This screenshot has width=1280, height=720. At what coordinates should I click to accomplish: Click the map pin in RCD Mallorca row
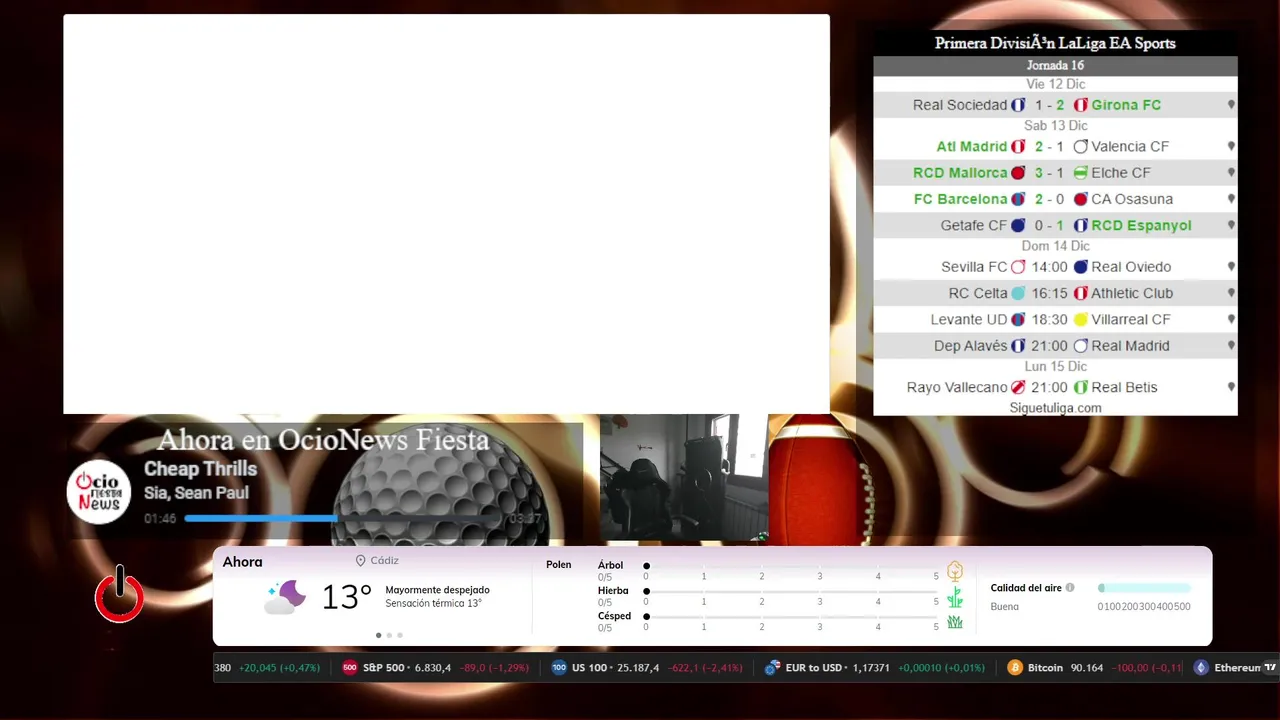[1231, 173]
